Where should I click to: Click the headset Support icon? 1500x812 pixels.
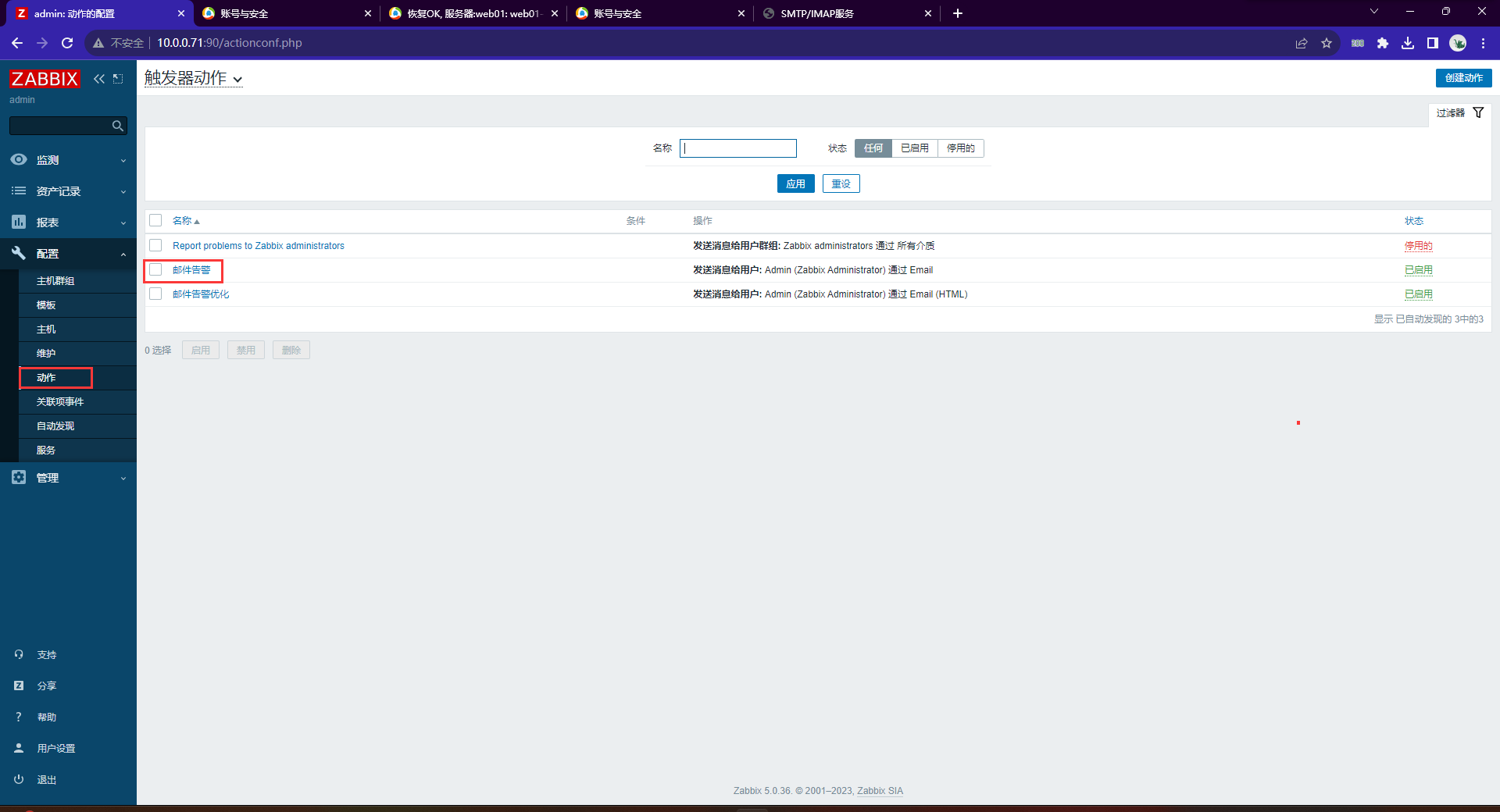pos(19,654)
